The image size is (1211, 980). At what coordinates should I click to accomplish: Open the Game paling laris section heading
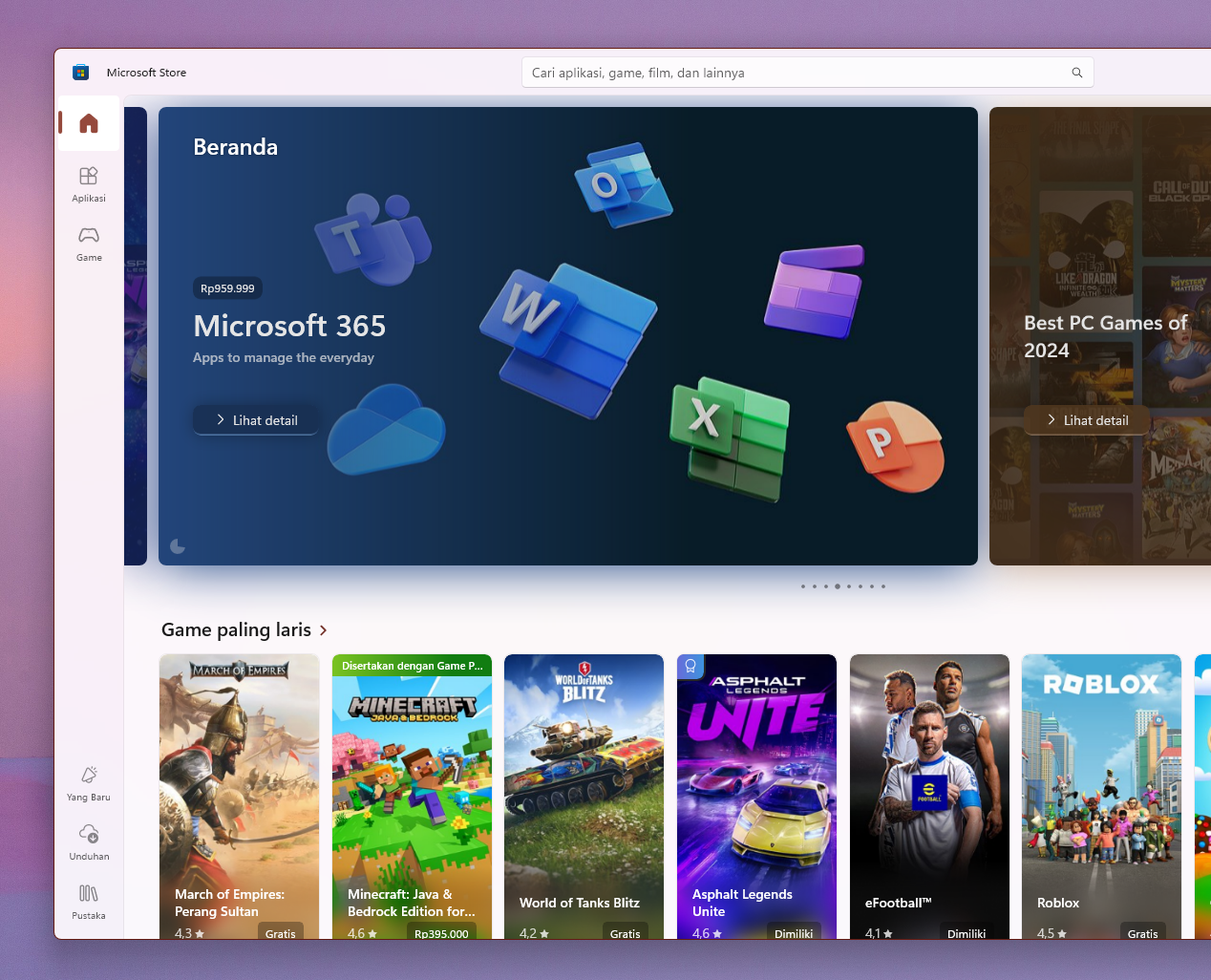[236, 629]
